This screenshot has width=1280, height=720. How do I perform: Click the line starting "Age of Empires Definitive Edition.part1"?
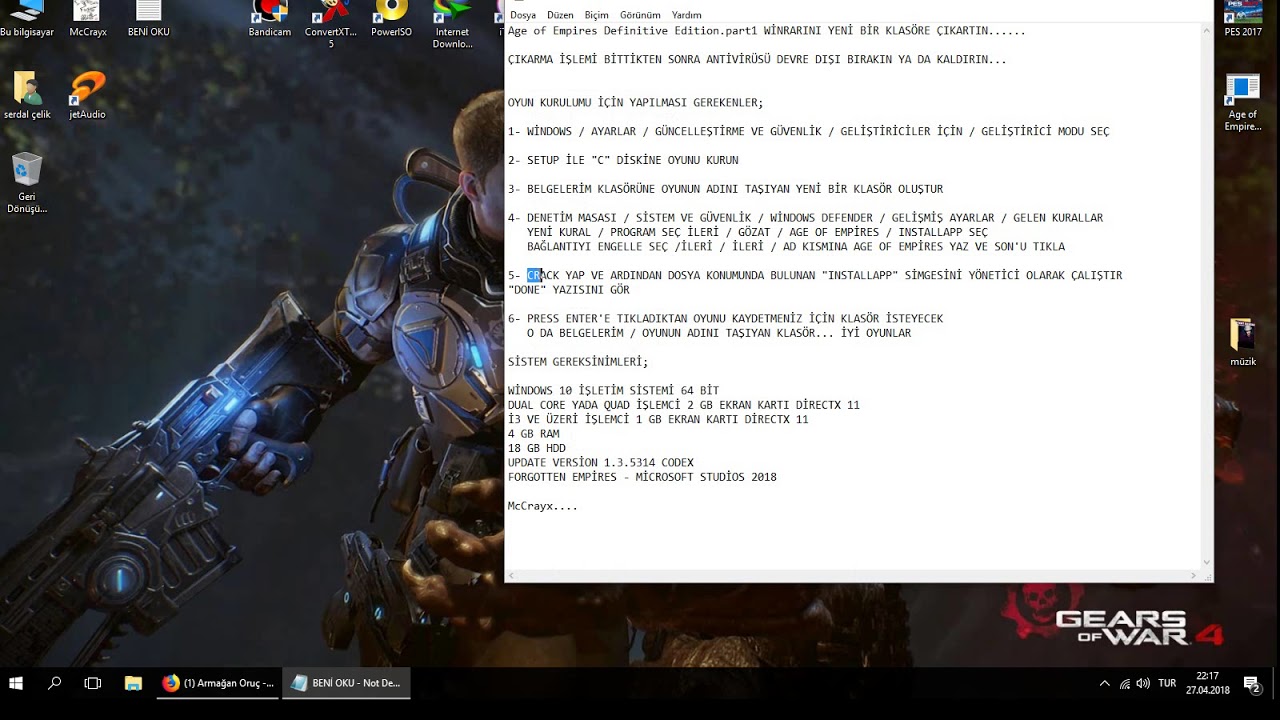pos(766,31)
